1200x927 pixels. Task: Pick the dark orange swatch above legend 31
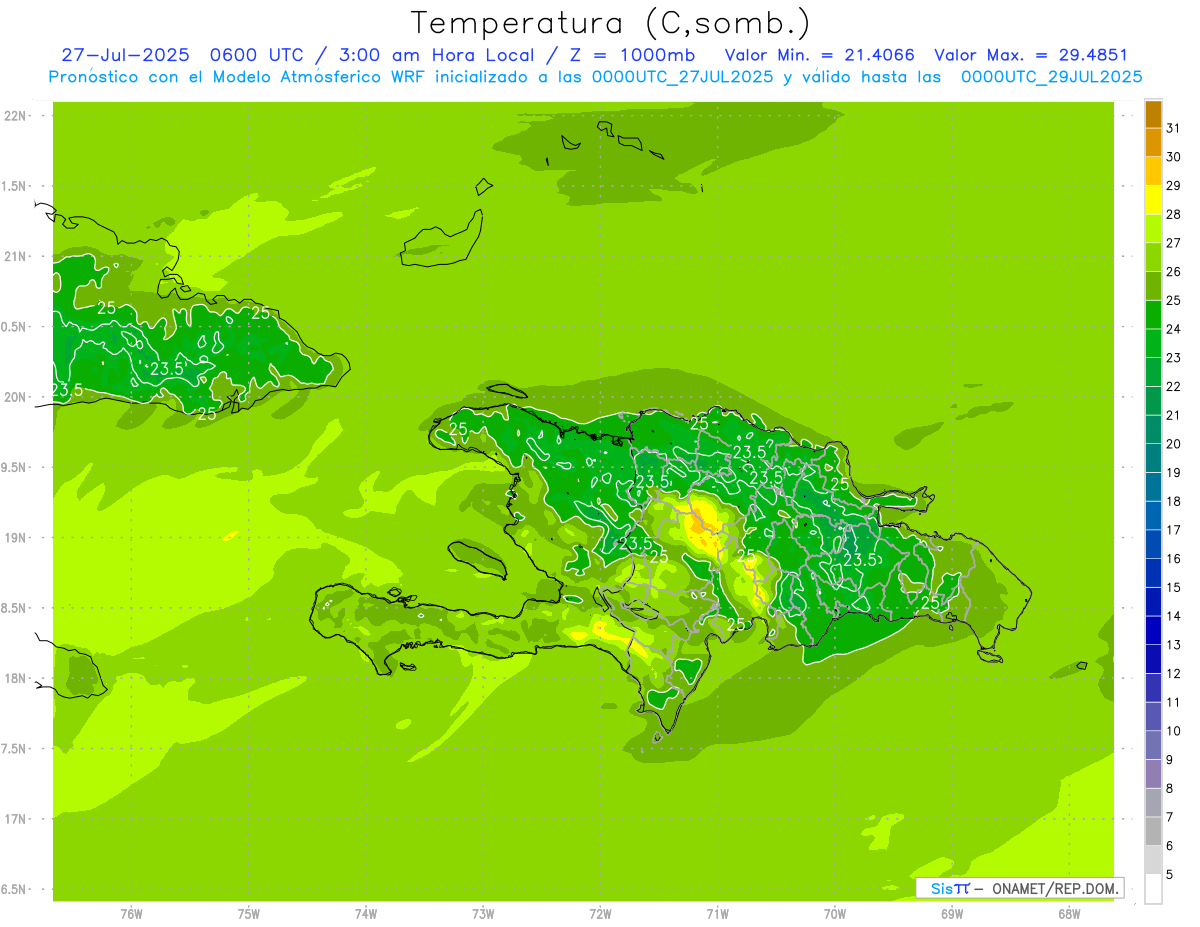[1154, 114]
